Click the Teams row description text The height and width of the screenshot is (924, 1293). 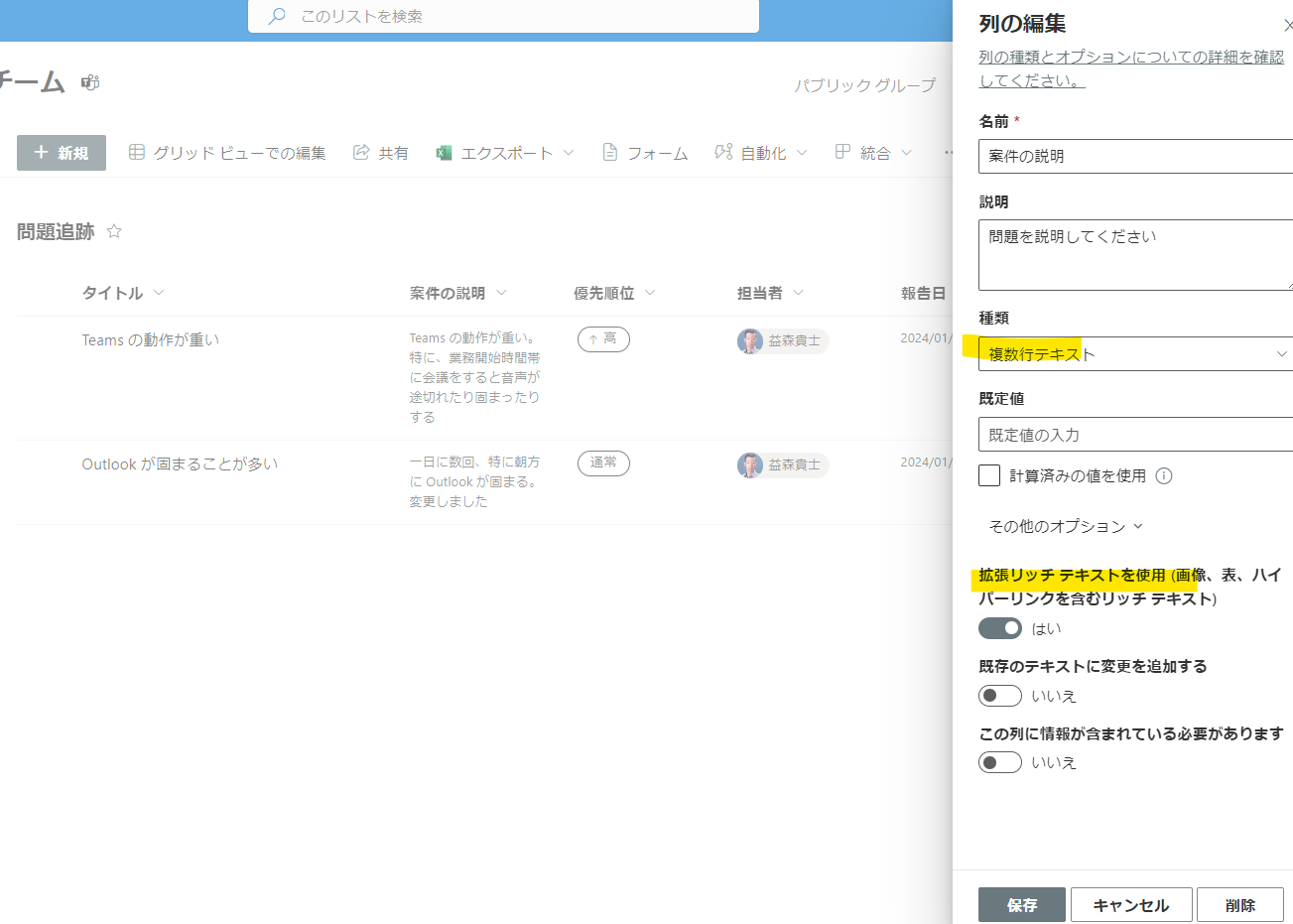pos(475,377)
